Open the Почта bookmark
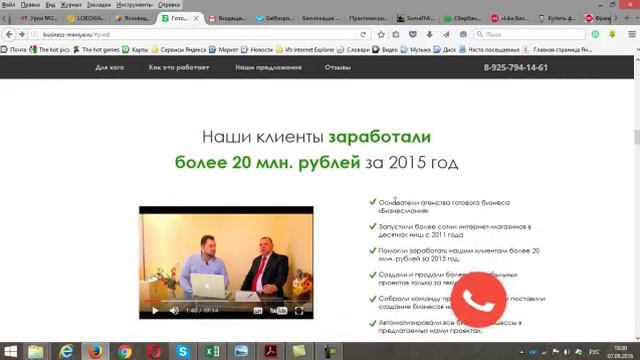Viewport: 640px width, 360px height. 13,50
